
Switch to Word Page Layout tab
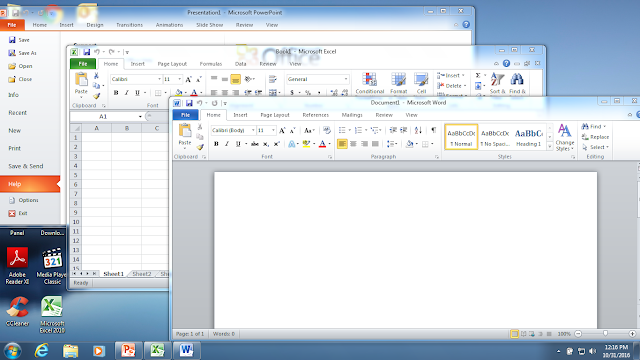(x=275, y=115)
